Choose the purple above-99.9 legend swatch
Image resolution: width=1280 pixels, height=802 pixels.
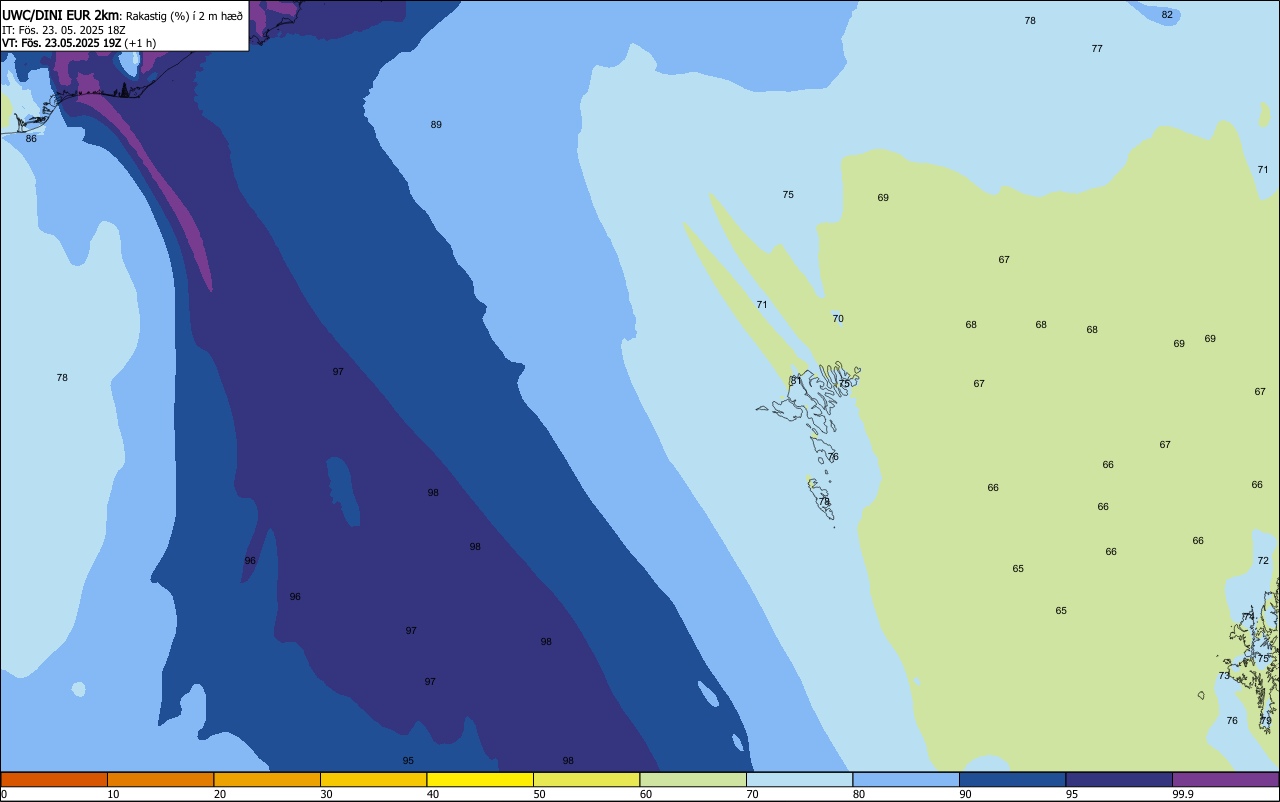(x=1225, y=779)
